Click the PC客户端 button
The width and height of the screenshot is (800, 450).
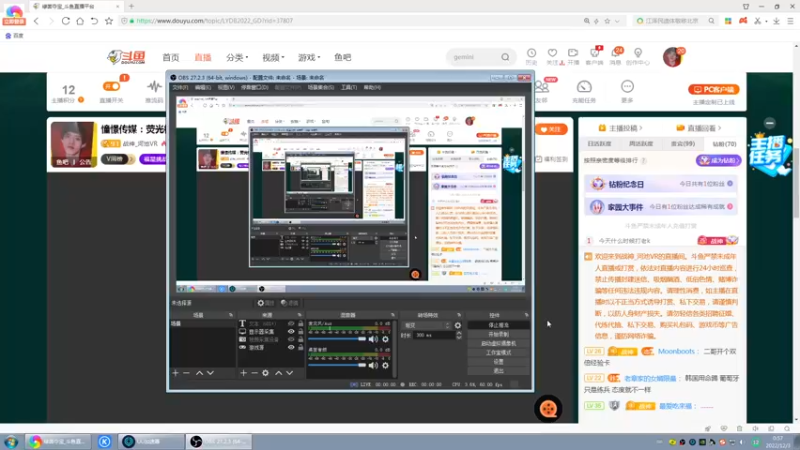(713, 89)
